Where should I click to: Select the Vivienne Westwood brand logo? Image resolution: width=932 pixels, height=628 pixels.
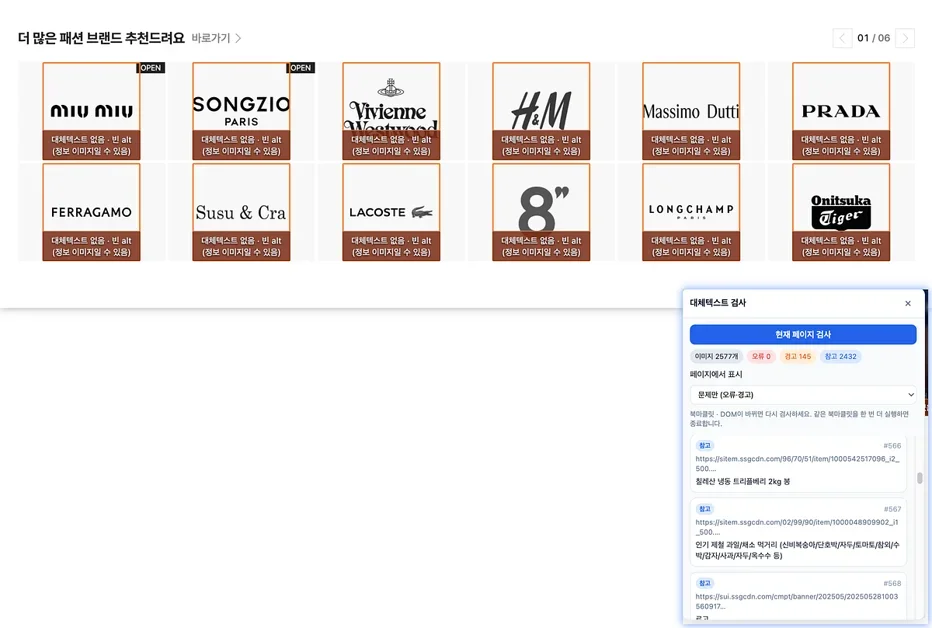[x=391, y=111]
